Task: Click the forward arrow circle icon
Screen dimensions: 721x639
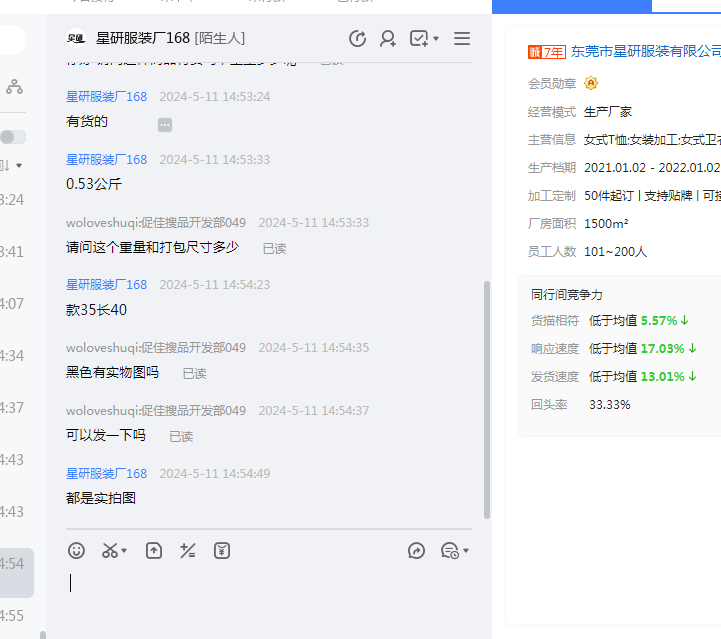Action: pyautogui.click(x=417, y=550)
